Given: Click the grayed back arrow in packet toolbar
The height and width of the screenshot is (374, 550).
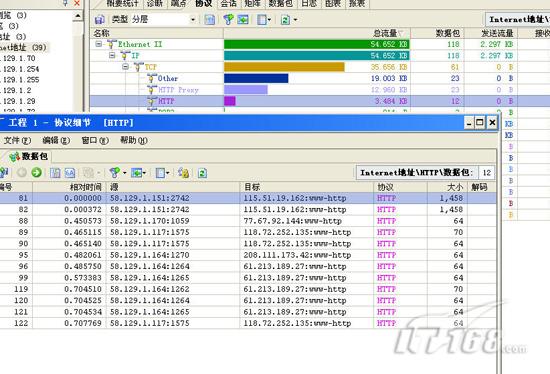Looking at the screenshot, I should 22,172.
